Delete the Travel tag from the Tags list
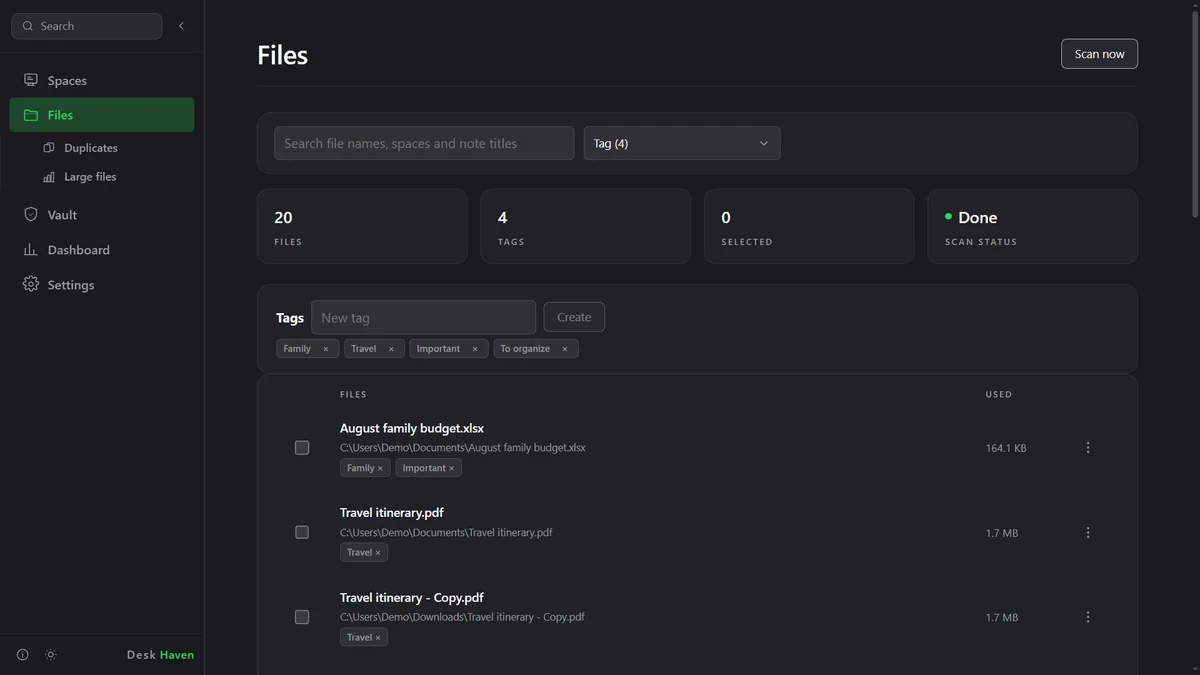This screenshot has width=1200, height=675. click(391, 349)
